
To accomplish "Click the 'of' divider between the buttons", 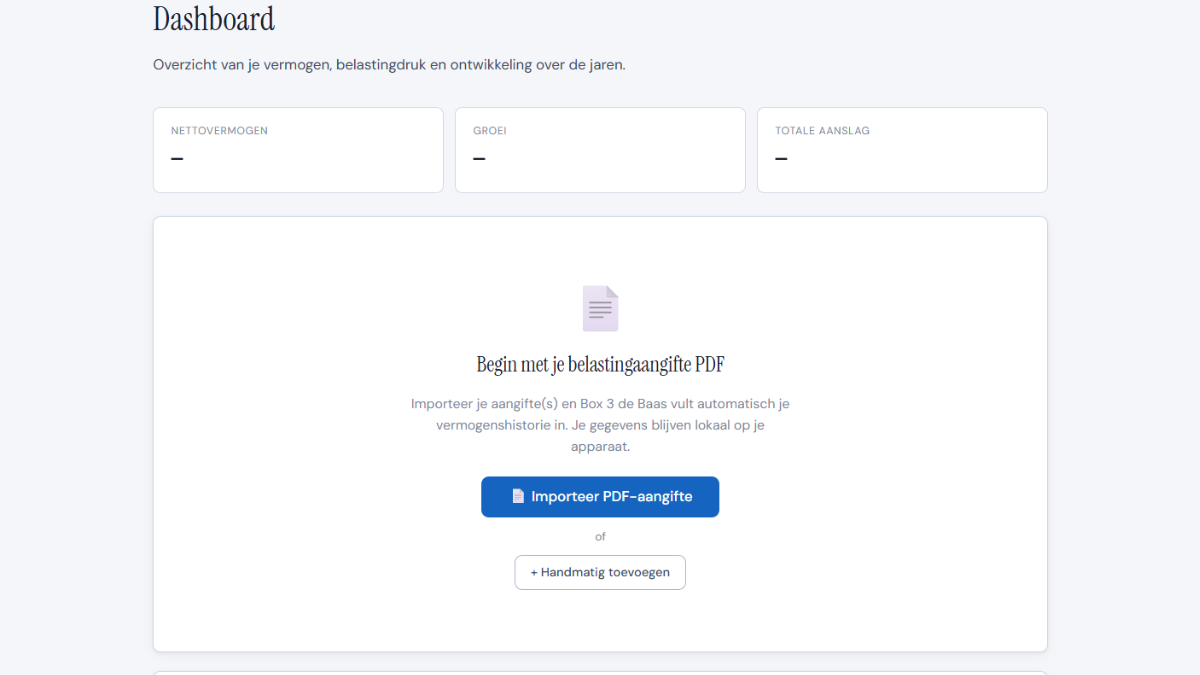I will click(600, 536).
